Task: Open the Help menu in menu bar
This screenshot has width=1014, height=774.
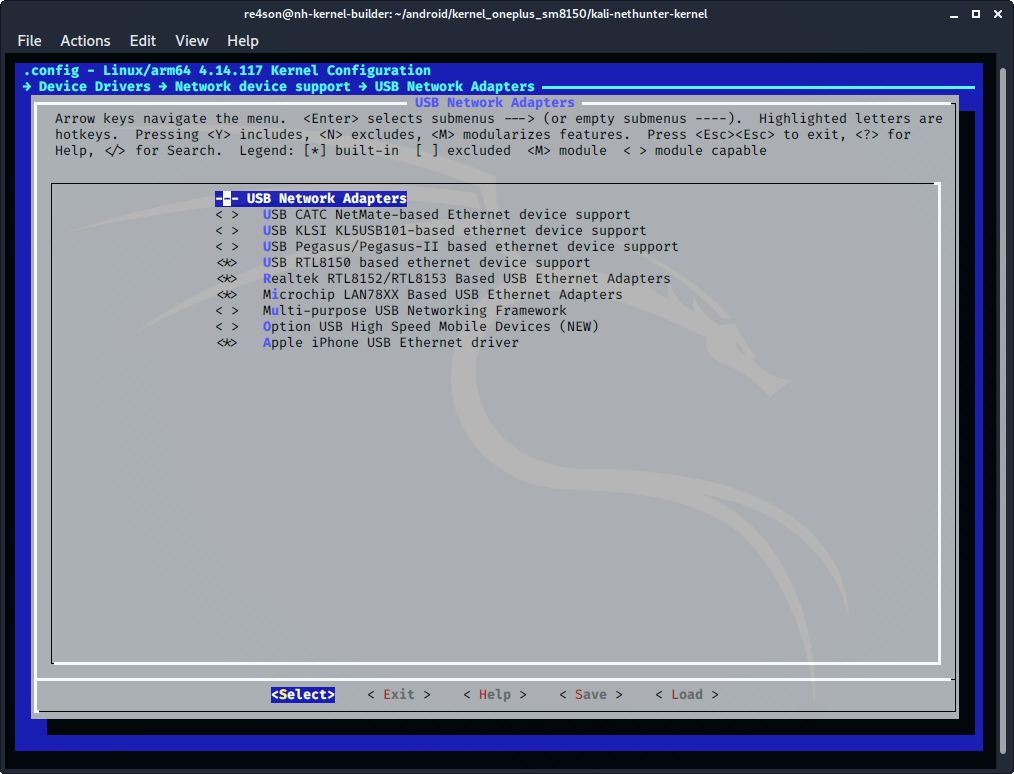Action: tap(243, 41)
